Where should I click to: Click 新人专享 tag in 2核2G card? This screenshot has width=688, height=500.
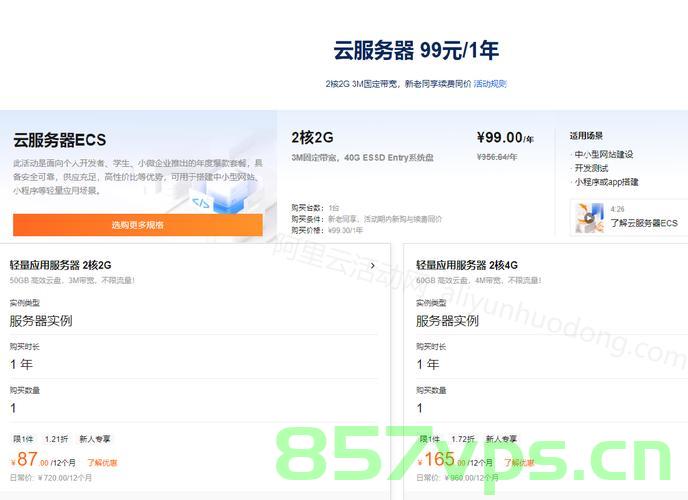click(x=95, y=439)
